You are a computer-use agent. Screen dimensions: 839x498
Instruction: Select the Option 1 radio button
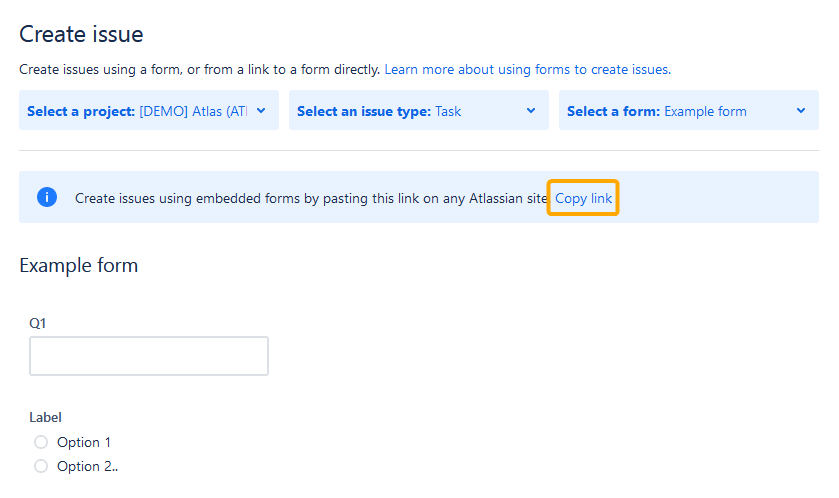pos(41,442)
